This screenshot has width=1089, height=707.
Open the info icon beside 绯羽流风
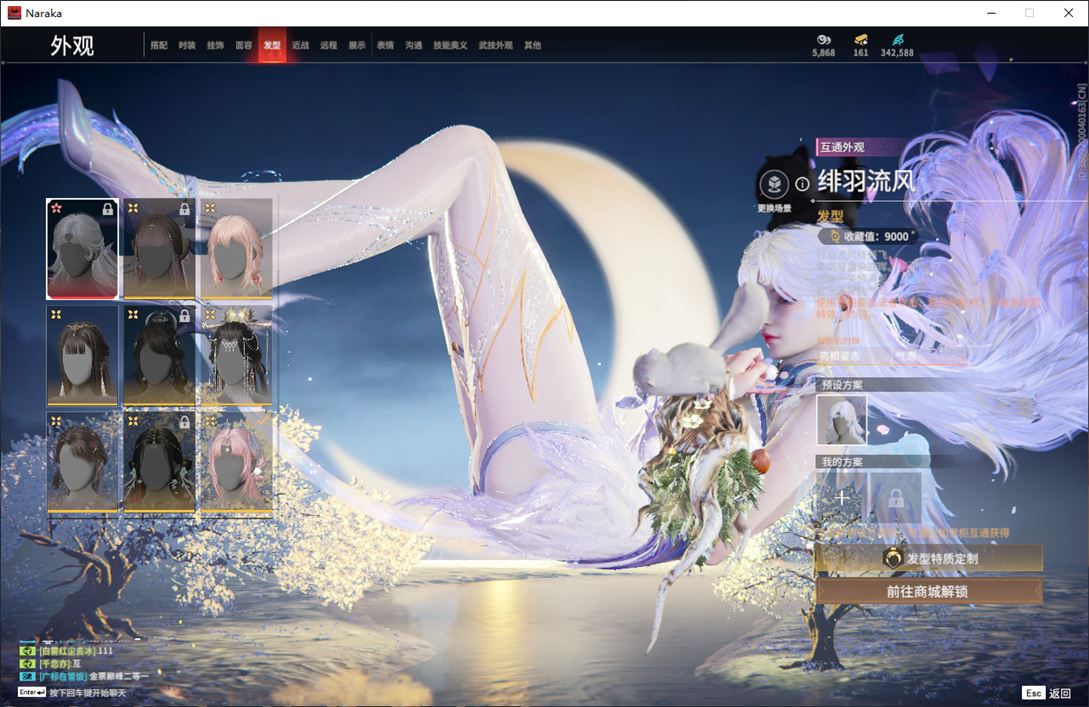click(802, 184)
